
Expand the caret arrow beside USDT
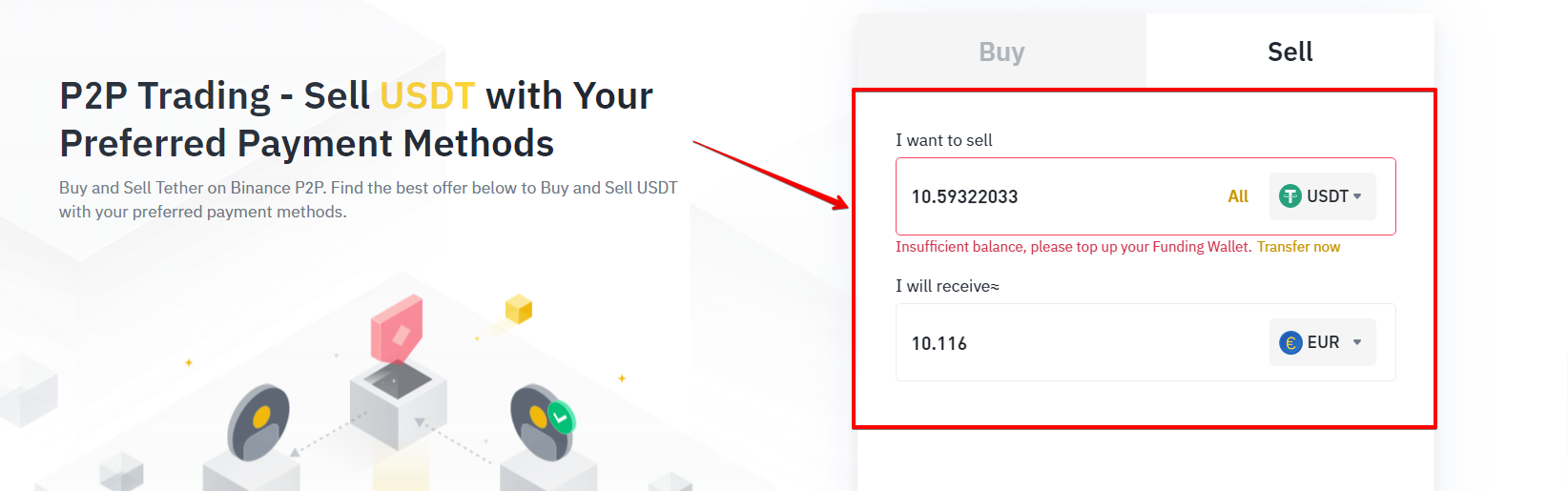point(1357,196)
